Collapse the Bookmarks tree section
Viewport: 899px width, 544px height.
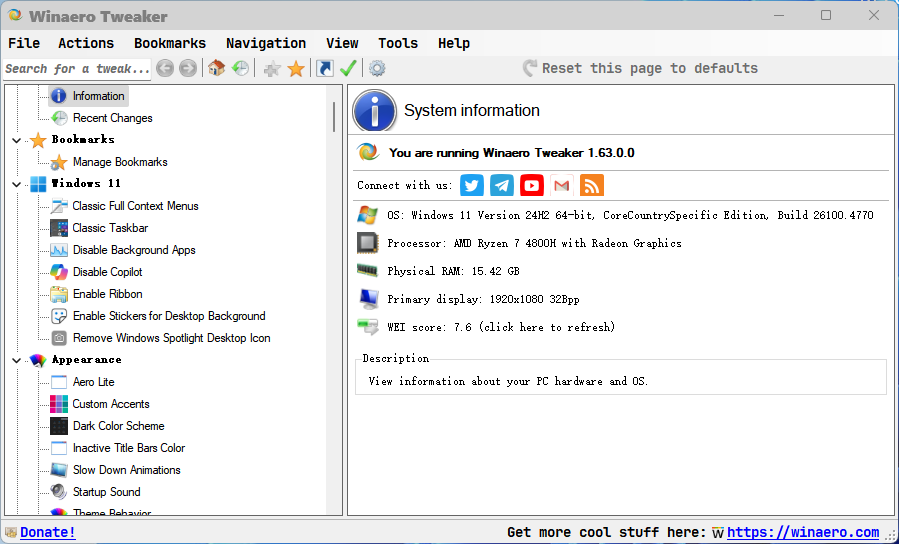(17, 140)
